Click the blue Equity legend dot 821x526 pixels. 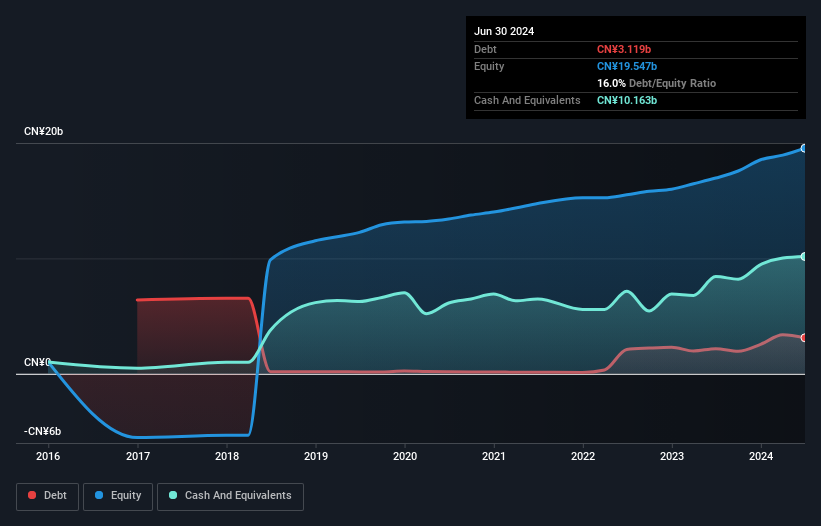click(99, 495)
